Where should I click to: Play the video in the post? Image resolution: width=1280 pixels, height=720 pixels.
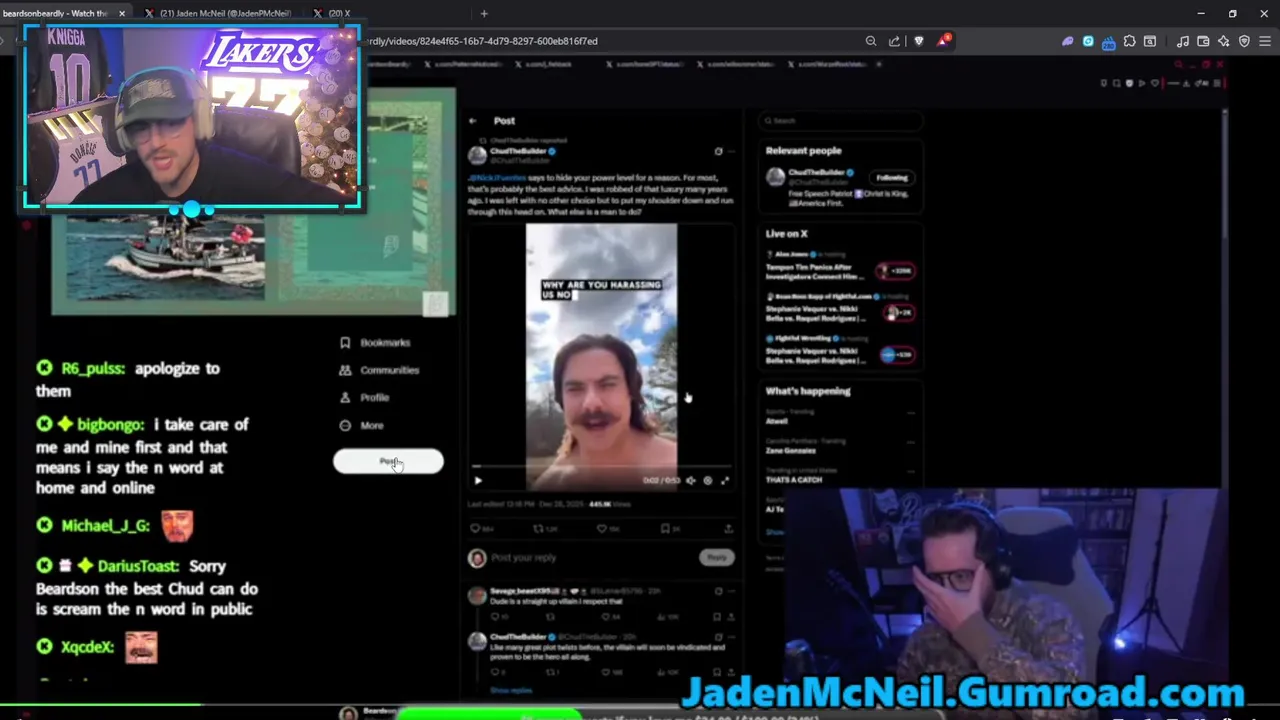[x=478, y=481]
